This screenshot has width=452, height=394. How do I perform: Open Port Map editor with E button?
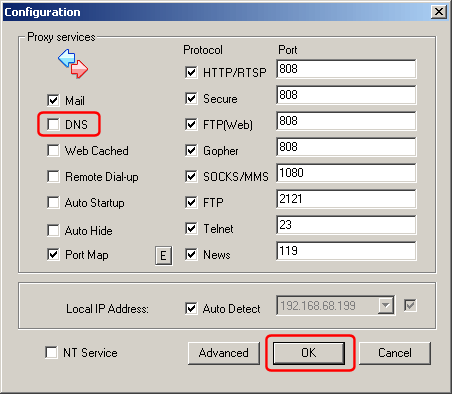pos(164,256)
